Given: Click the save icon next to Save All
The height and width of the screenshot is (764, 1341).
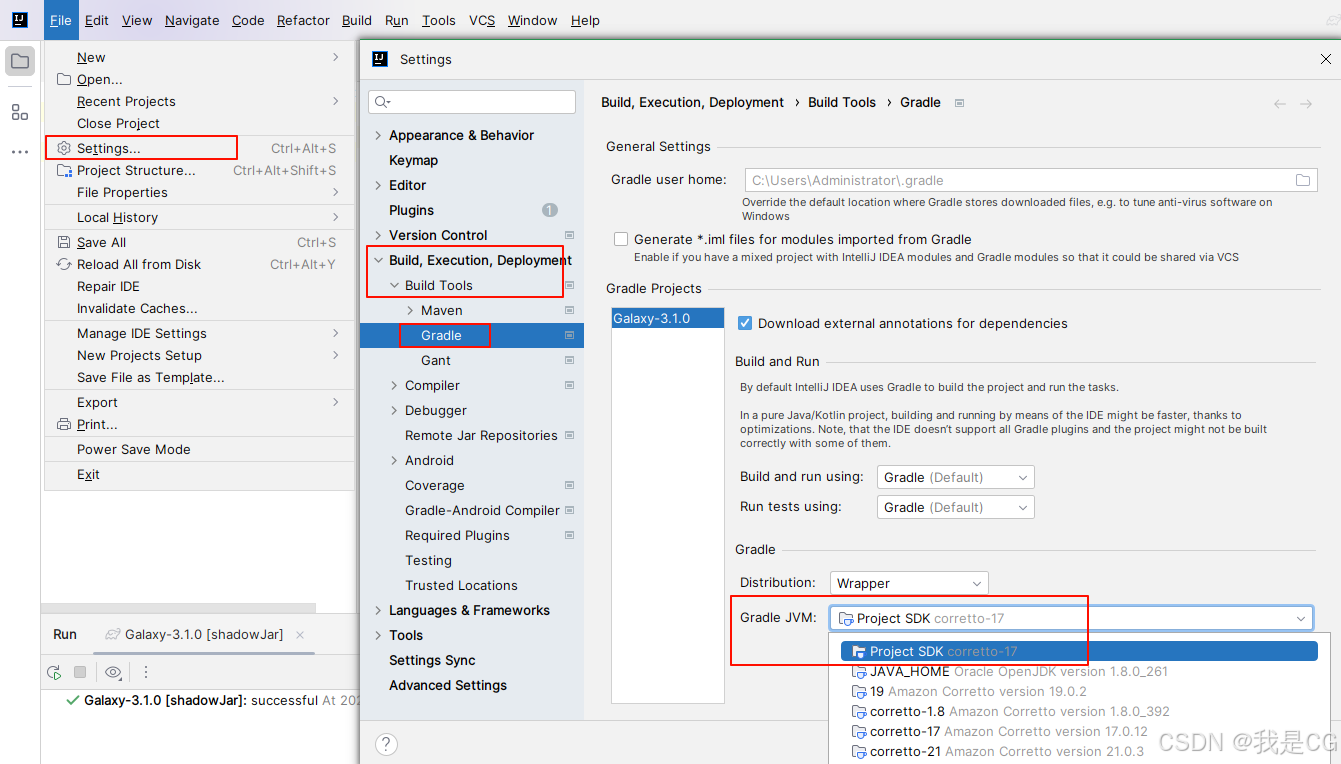Looking at the screenshot, I should 64,242.
